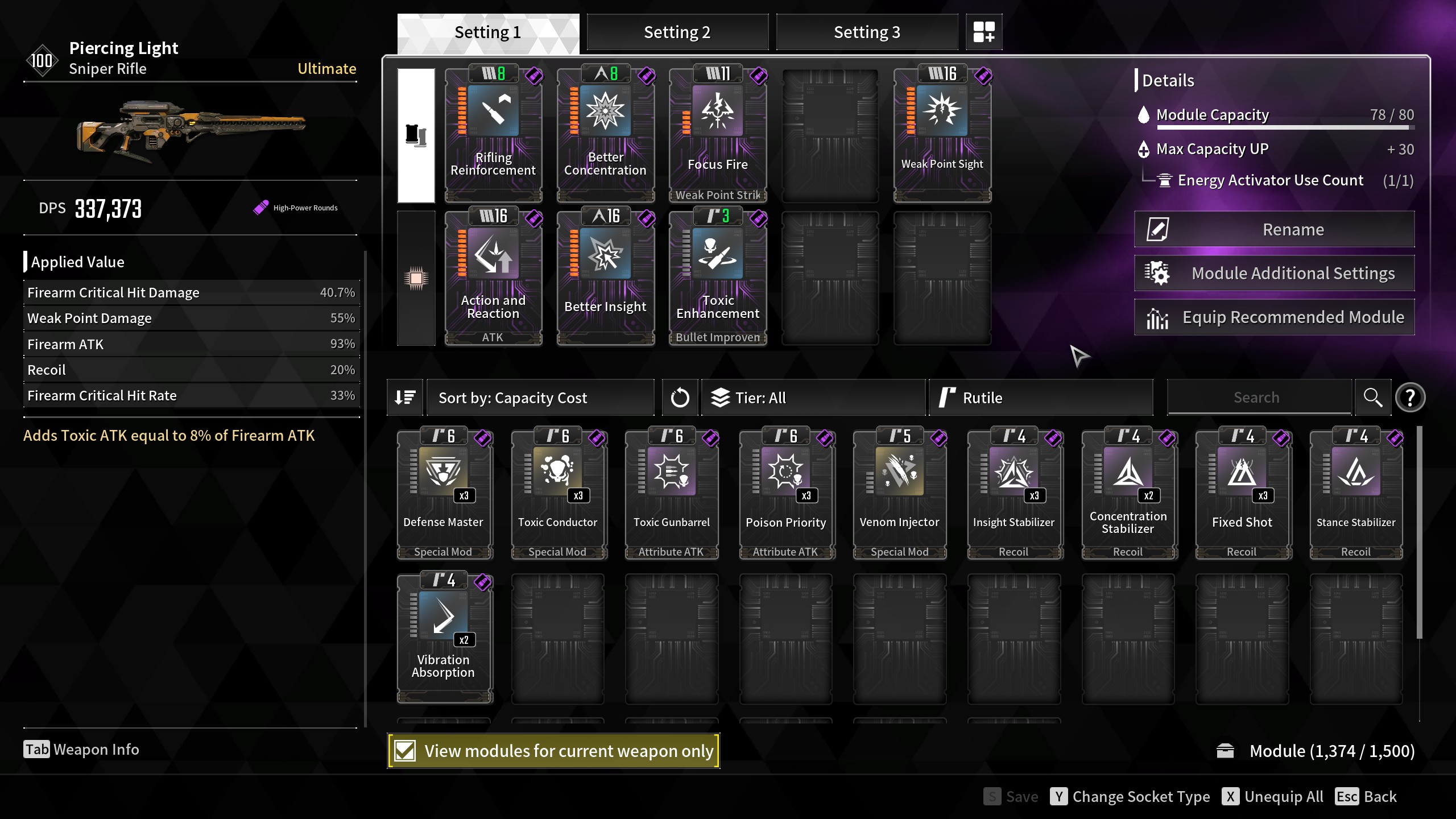
Task: Open the Rutile socket type dropdown
Action: pos(1041,398)
